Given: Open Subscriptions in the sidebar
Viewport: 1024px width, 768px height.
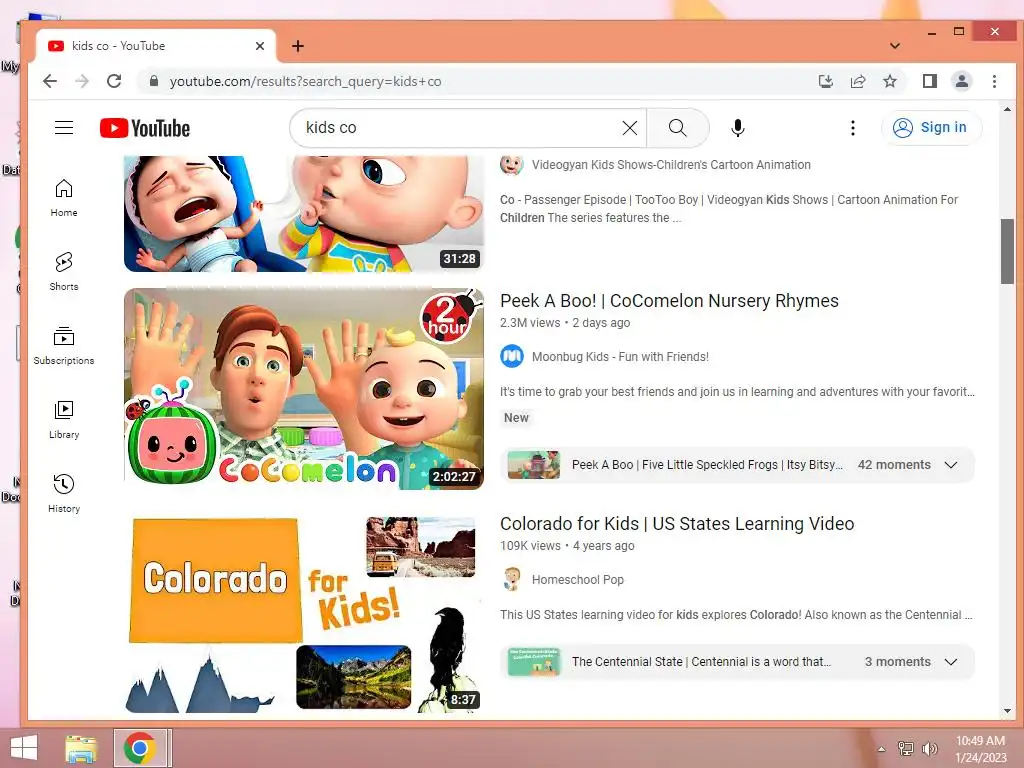Looking at the screenshot, I should (63, 345).
